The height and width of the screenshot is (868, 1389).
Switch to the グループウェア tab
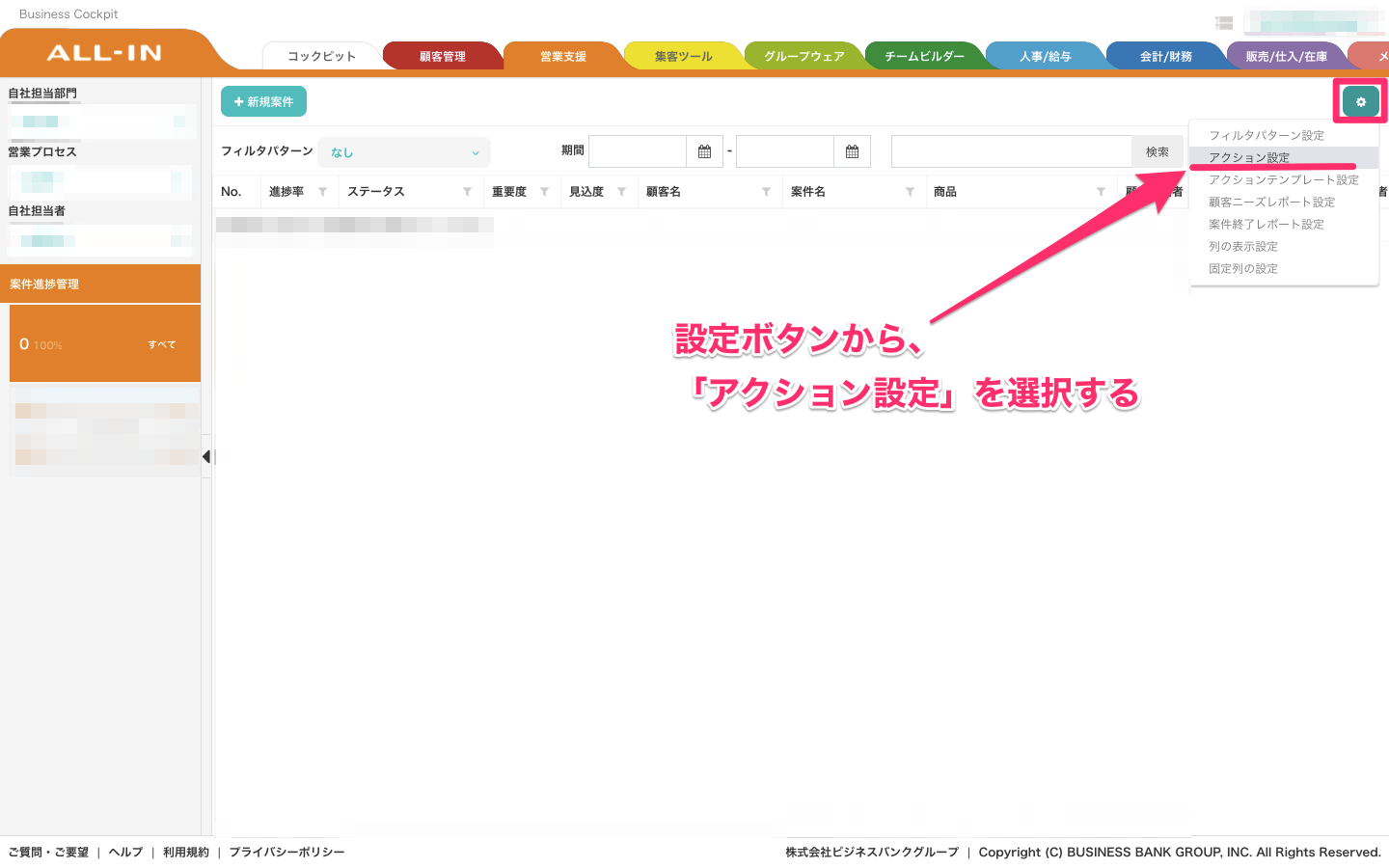point(804,56)
